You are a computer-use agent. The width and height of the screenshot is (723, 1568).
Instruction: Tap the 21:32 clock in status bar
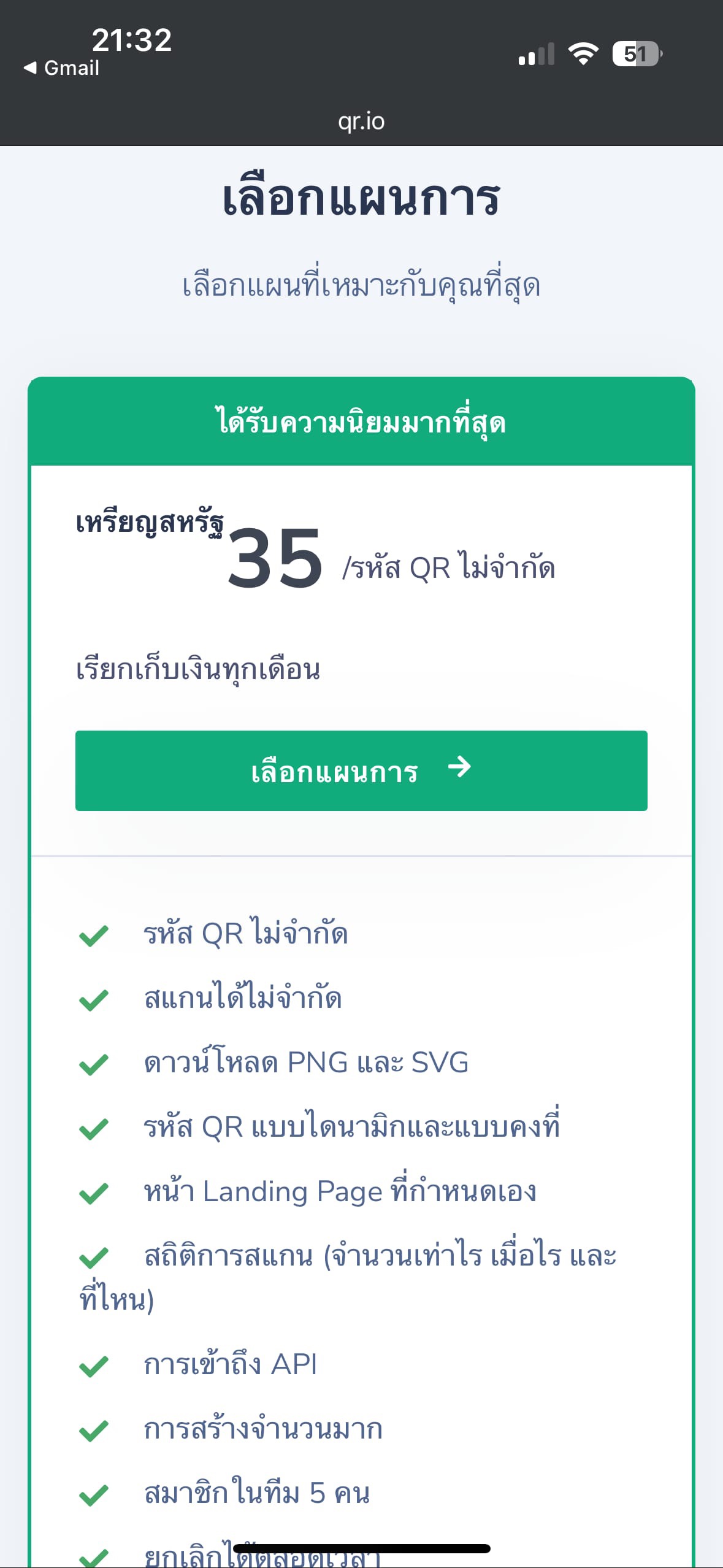(x=131, y=40)
